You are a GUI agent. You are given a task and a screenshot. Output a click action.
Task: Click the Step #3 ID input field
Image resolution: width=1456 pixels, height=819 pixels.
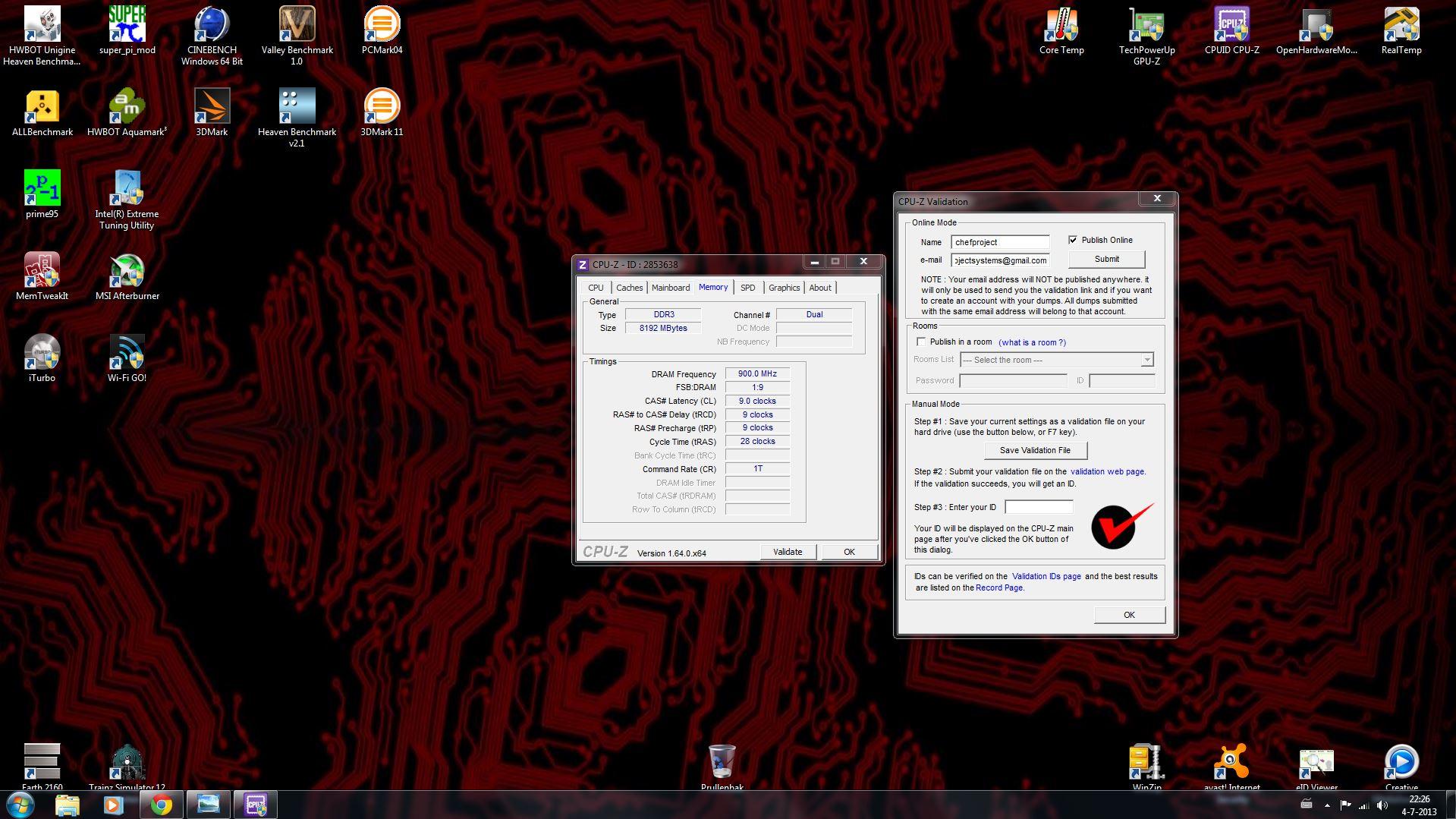tap(1039, 506)
